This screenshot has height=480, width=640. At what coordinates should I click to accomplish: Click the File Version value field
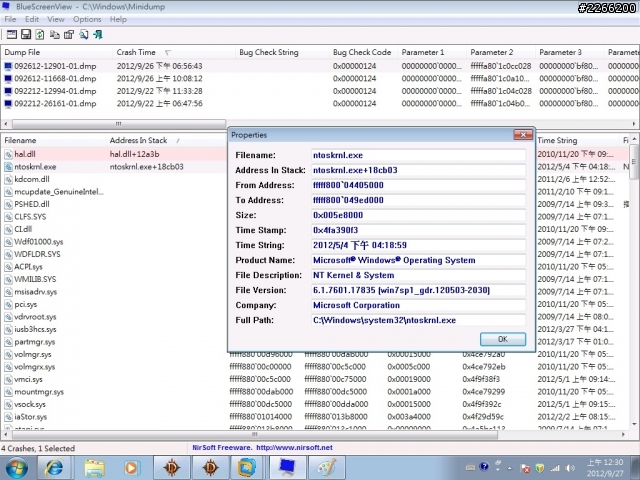pos(418,290)
